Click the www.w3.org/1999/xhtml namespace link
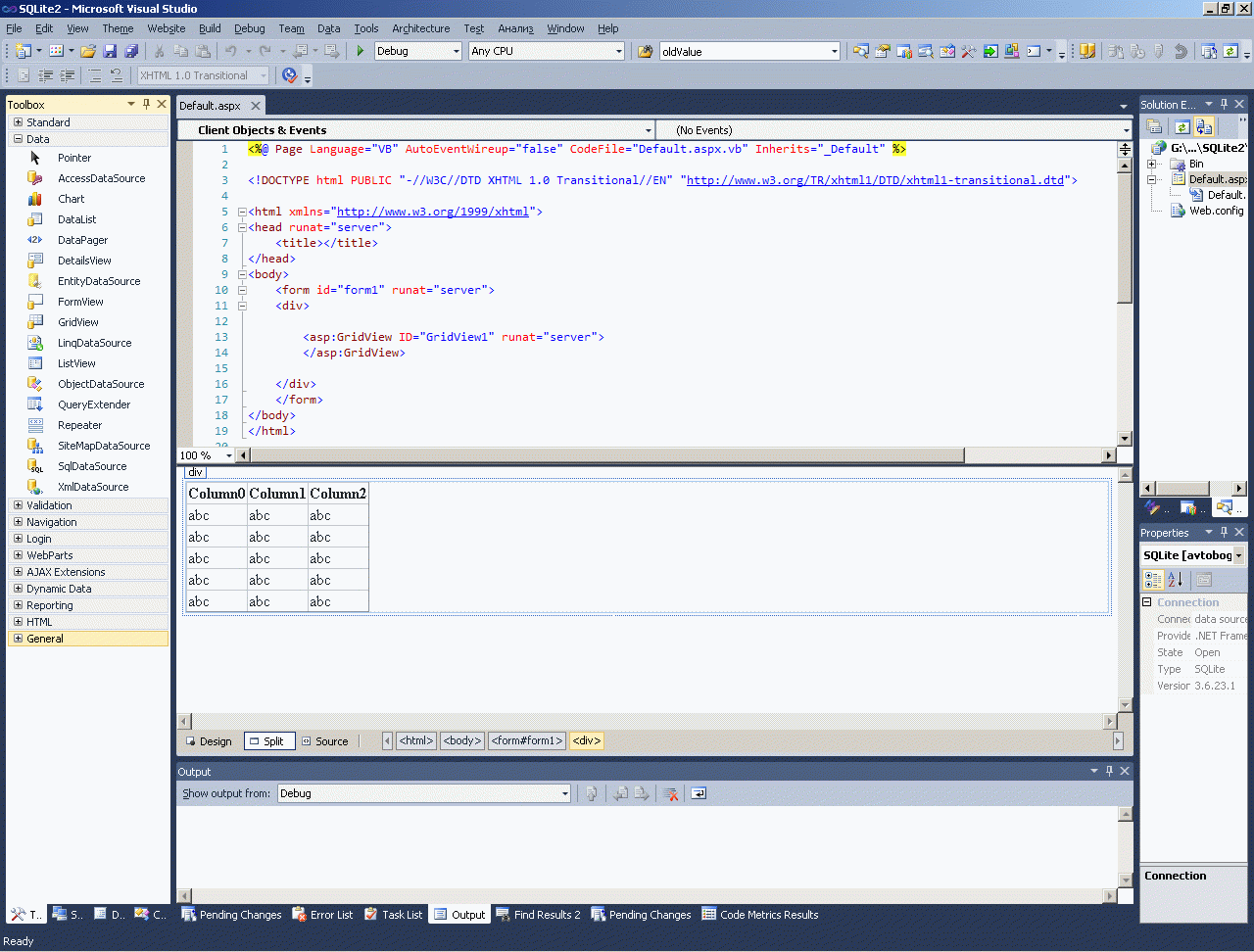 tap(433, 212)
